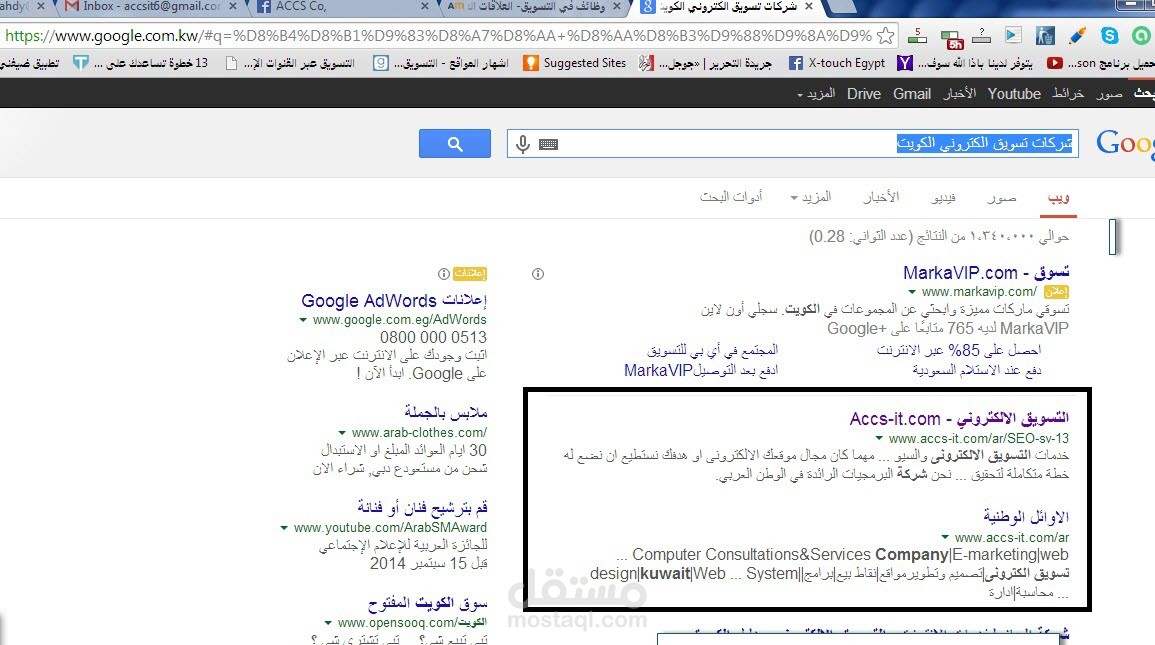
Task: Open the ملابس بالجملة ad link
Action: (x=446, y=412)
